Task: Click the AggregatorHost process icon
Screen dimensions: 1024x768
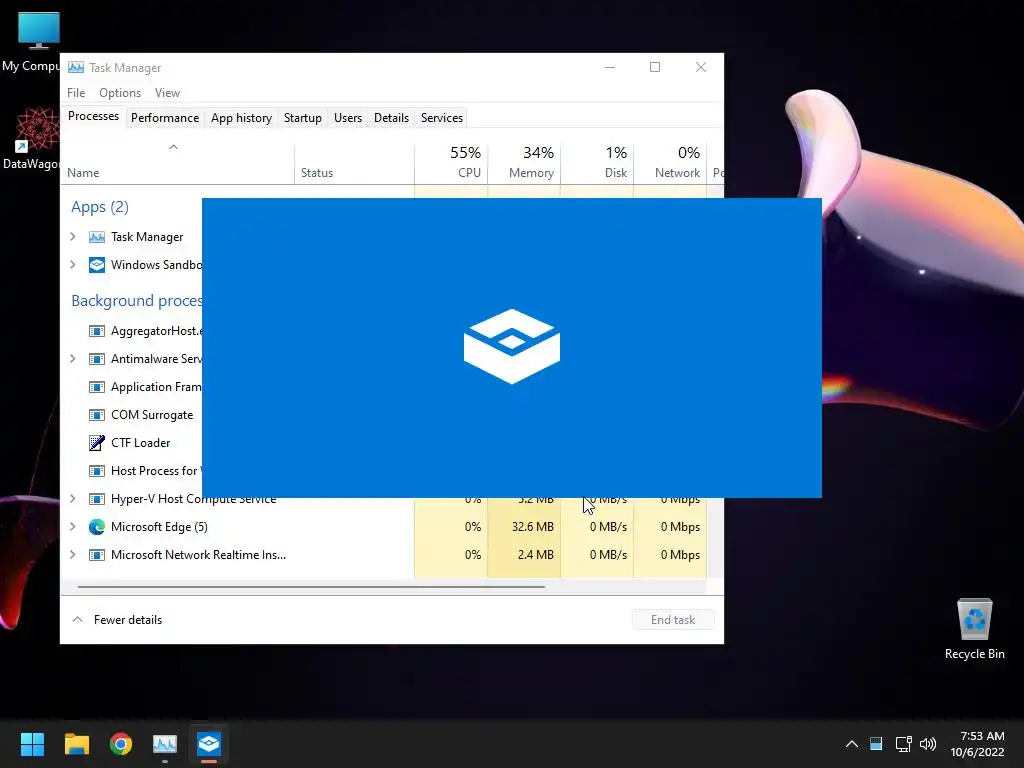Action: pyautogui.click(x=97, y=331)
